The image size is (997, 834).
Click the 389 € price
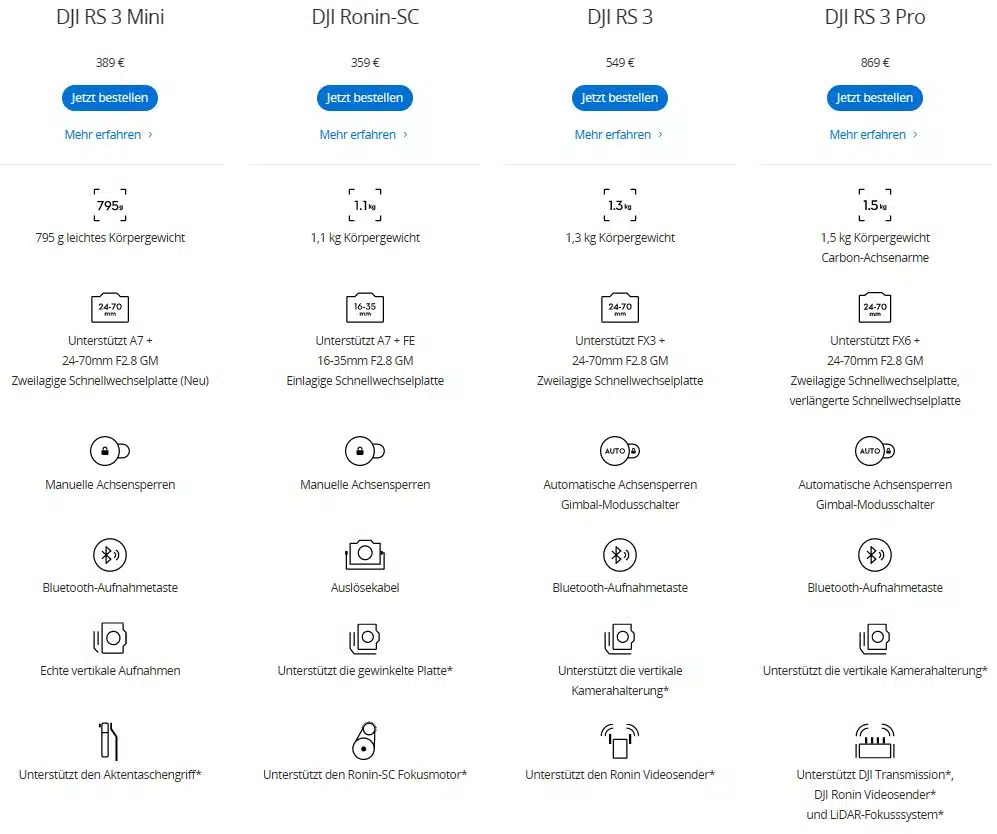(x=110, y=63)
